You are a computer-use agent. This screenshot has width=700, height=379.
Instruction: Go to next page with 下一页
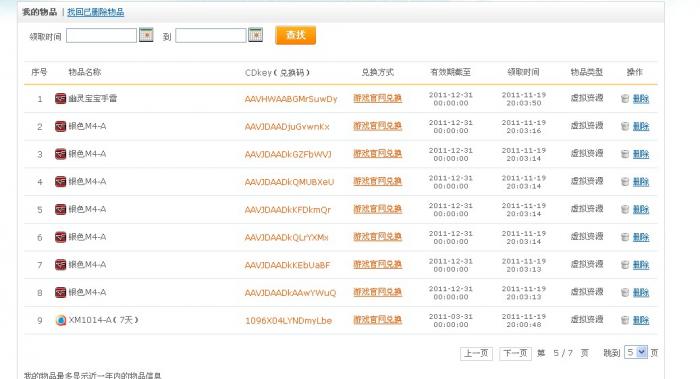pyautogui.click(x=515, y=354)
